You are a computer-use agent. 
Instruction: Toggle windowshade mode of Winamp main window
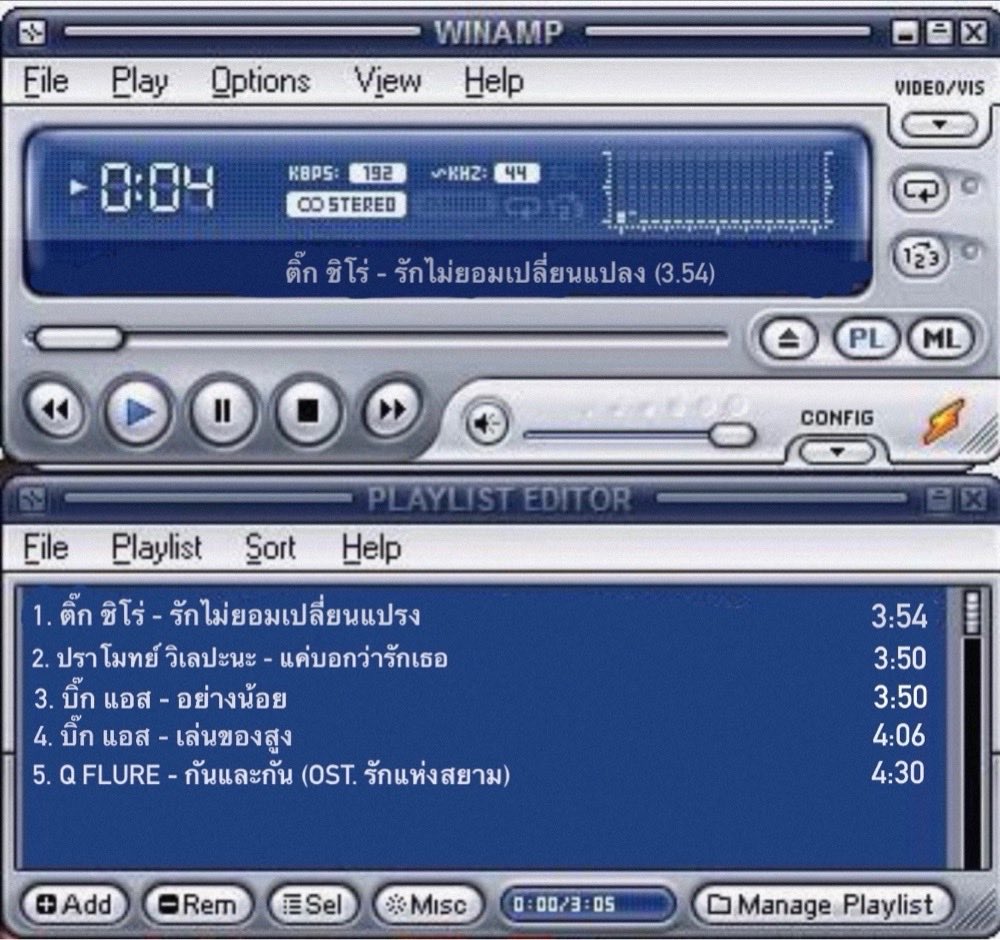point(939,32)
